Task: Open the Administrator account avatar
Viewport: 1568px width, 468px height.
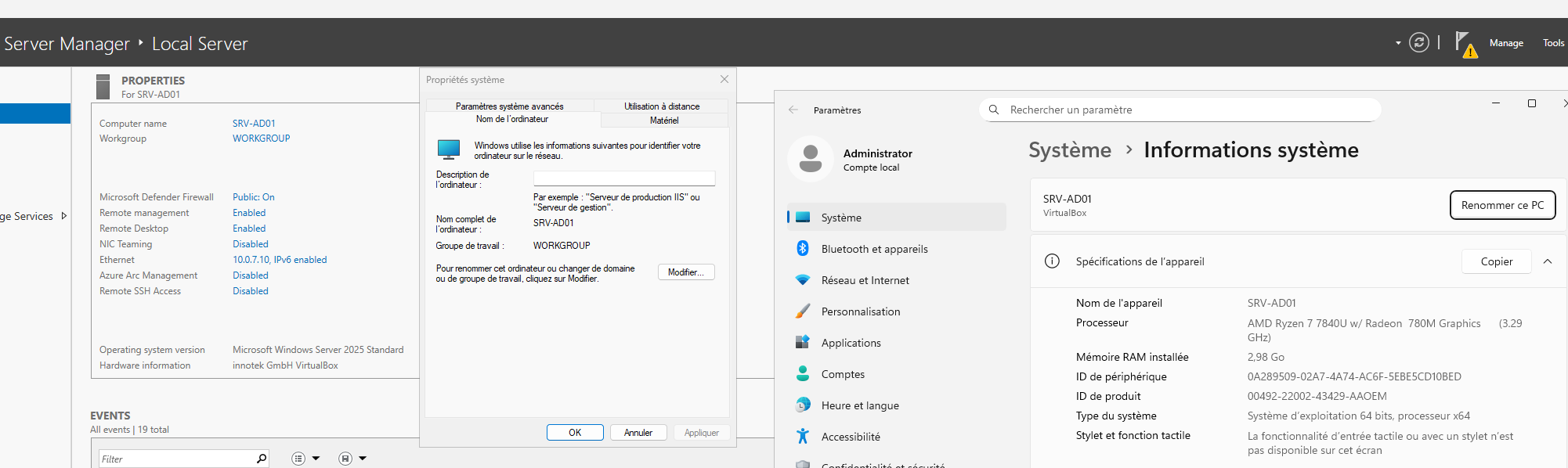Action: pyautogui.click(x=811, y=159)
